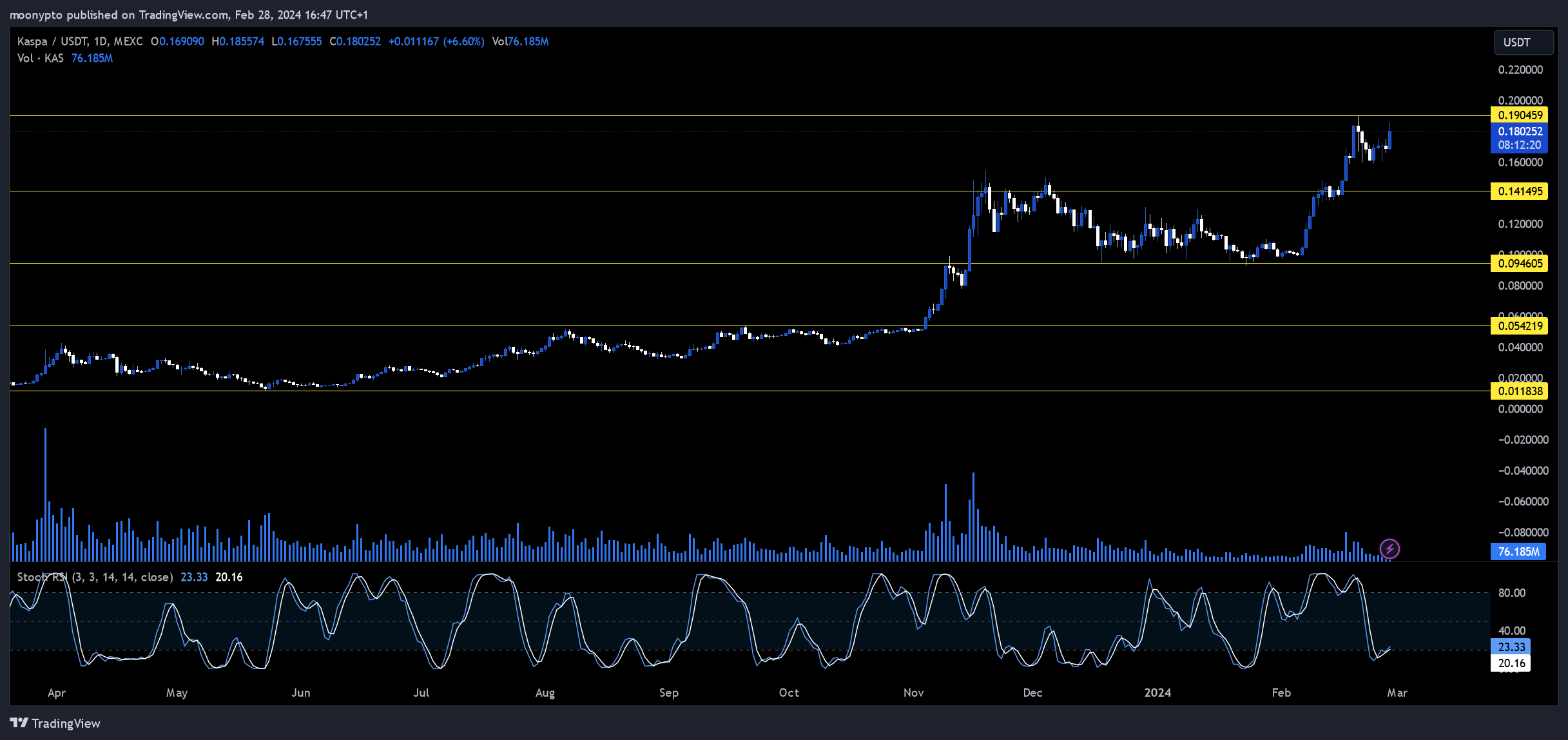The height and width of the screenshot is (740, 1568).
Task: Click the closing price value C0.180252
Action: pyautogui.click(x=355, y=41)
